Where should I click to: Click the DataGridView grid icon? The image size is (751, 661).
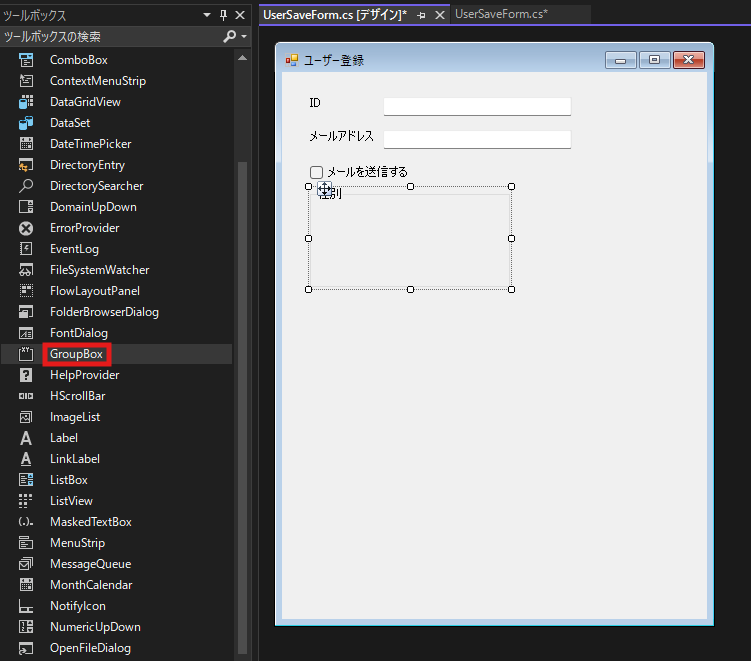pos(26,102)
